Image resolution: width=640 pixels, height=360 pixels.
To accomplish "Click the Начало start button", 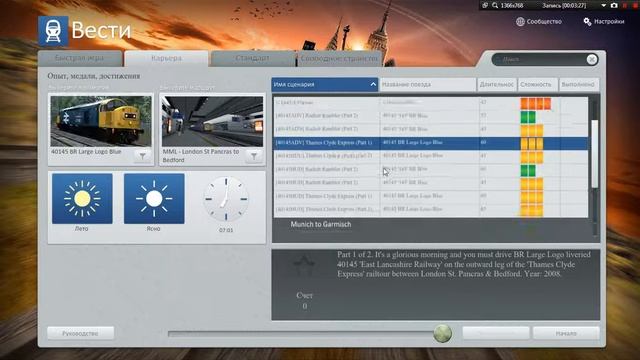I will (566, 333).
